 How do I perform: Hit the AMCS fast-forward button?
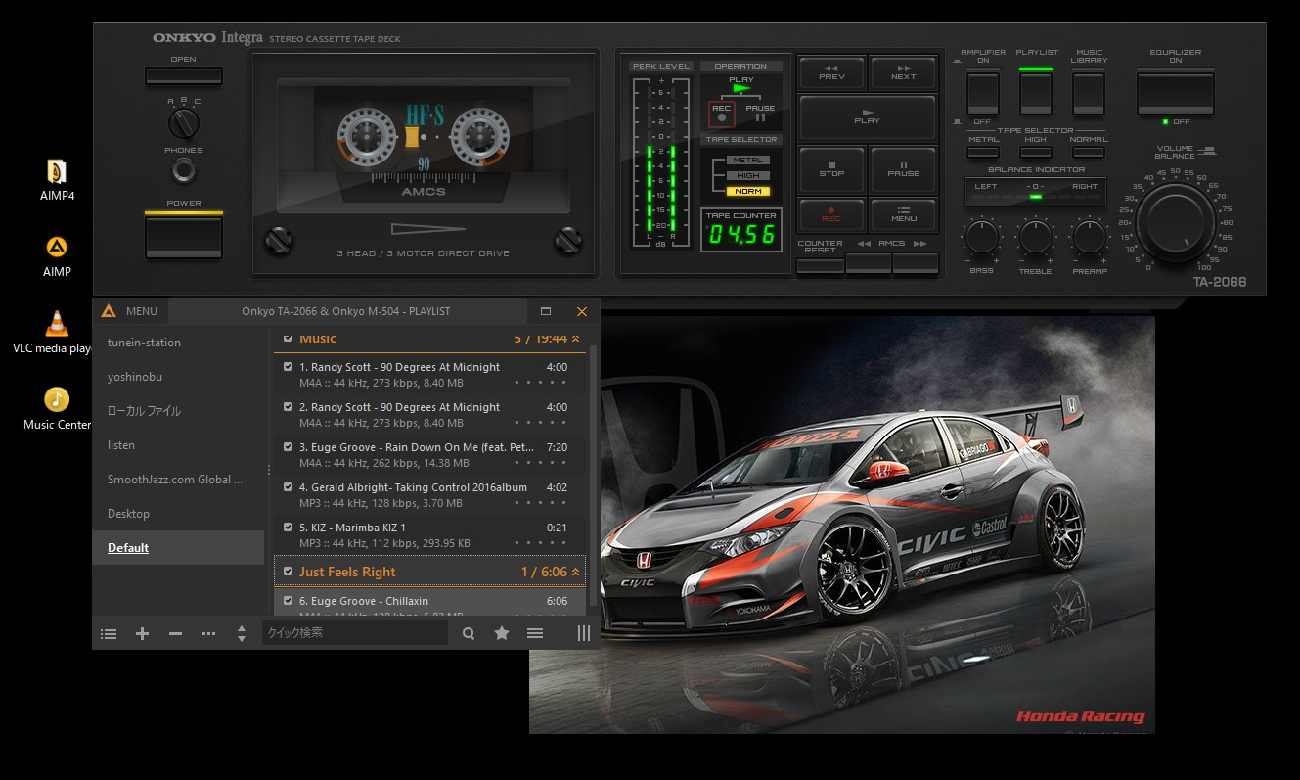pyautogui.click(x=915, y=264)
